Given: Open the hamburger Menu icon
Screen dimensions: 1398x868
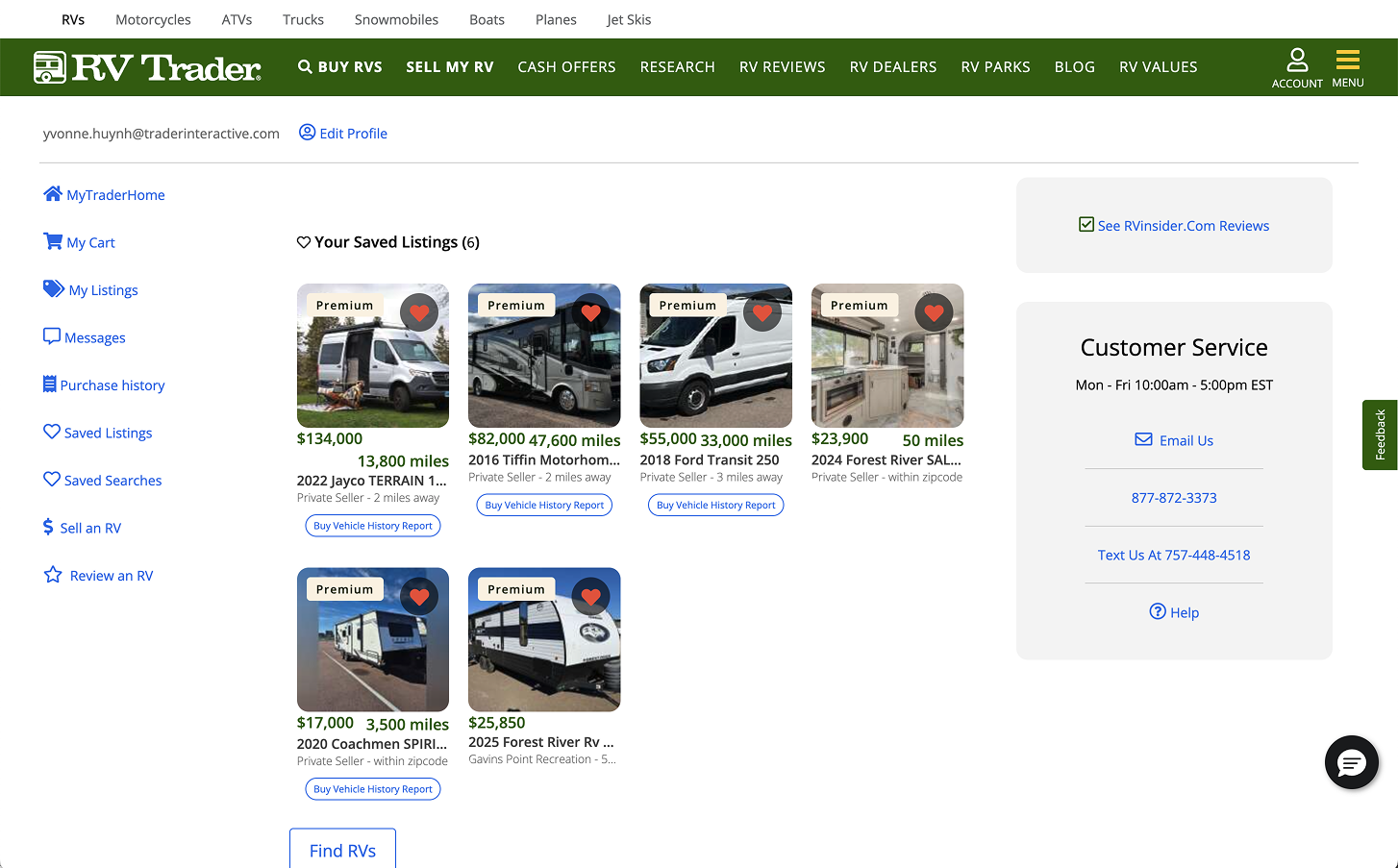Looking at the screenshot, I should [1348, 60].
